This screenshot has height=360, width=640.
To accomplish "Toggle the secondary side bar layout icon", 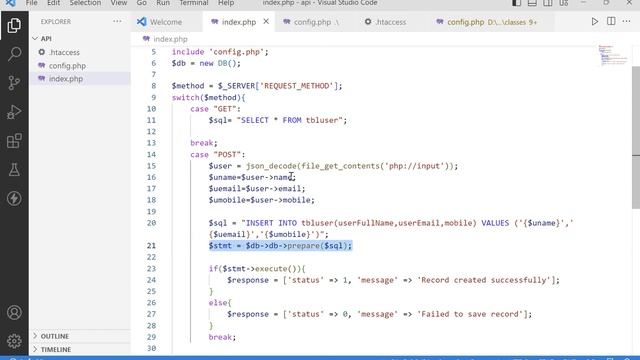I will pyautogui.click(x=548, y=3).
